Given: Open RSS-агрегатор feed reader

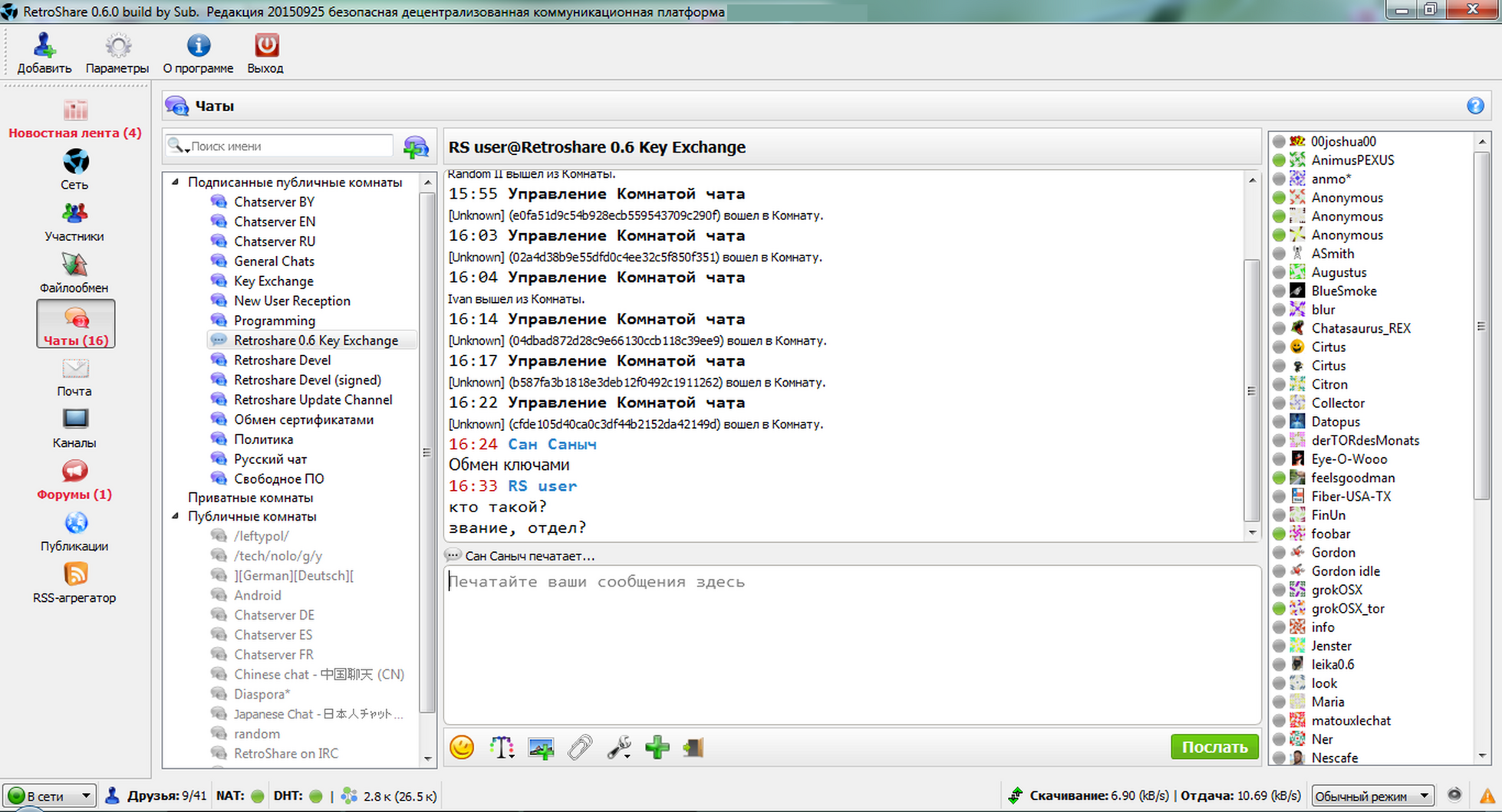Looking at the screenshot, I should [75, 584].
